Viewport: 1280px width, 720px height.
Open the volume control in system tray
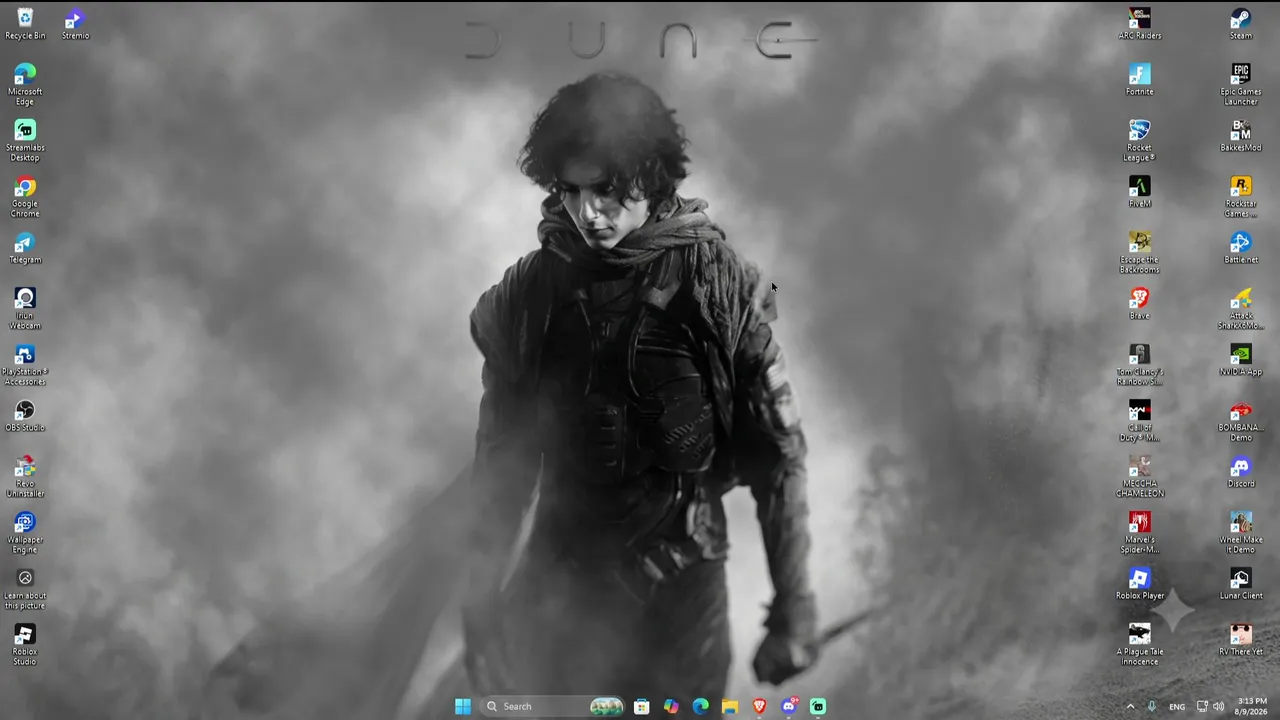click(1218, 707)
